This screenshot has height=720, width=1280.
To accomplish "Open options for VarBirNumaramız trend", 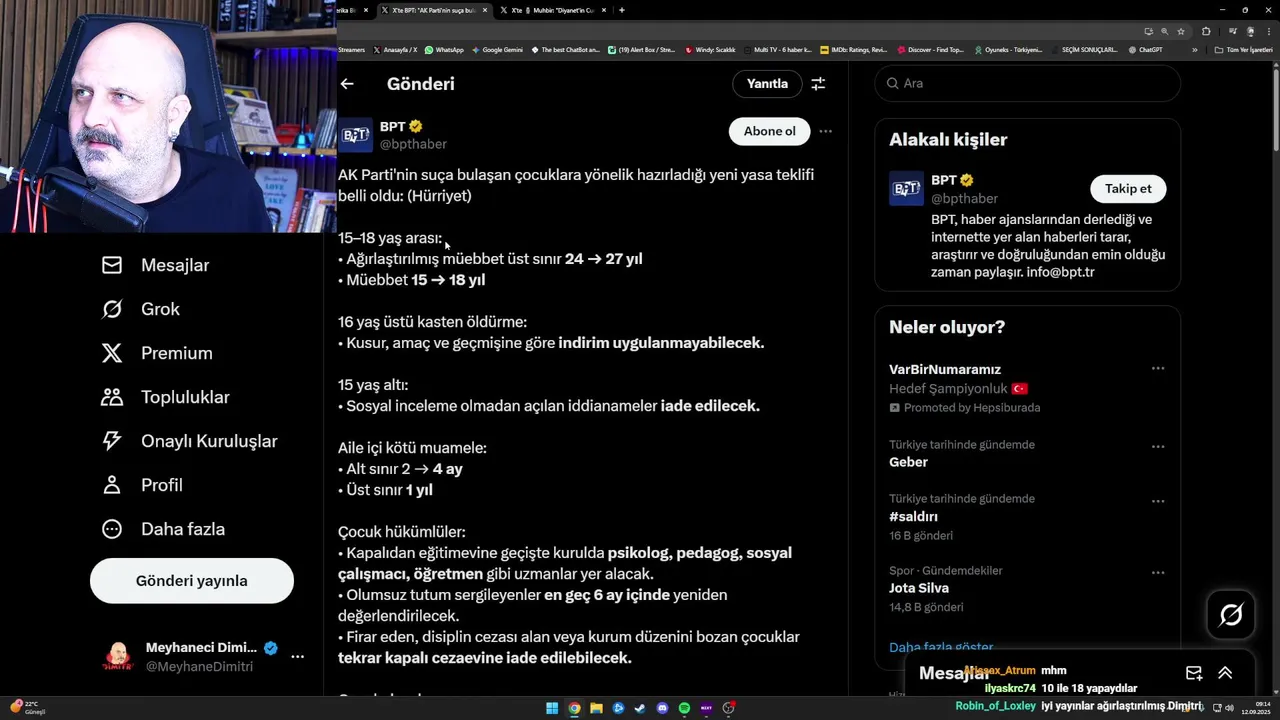I will click(x=1158, y=369).
